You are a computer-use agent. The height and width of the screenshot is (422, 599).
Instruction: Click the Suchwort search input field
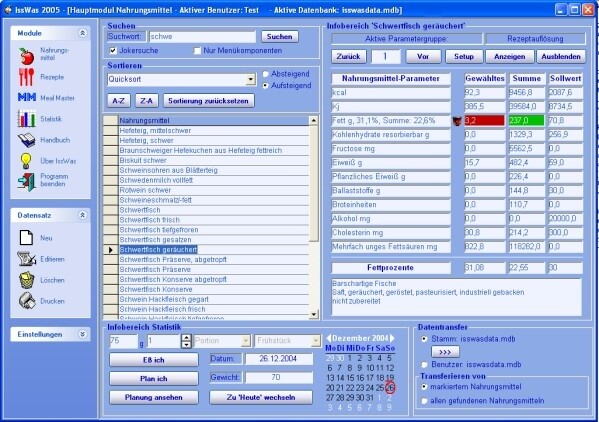tap(202, 37)
